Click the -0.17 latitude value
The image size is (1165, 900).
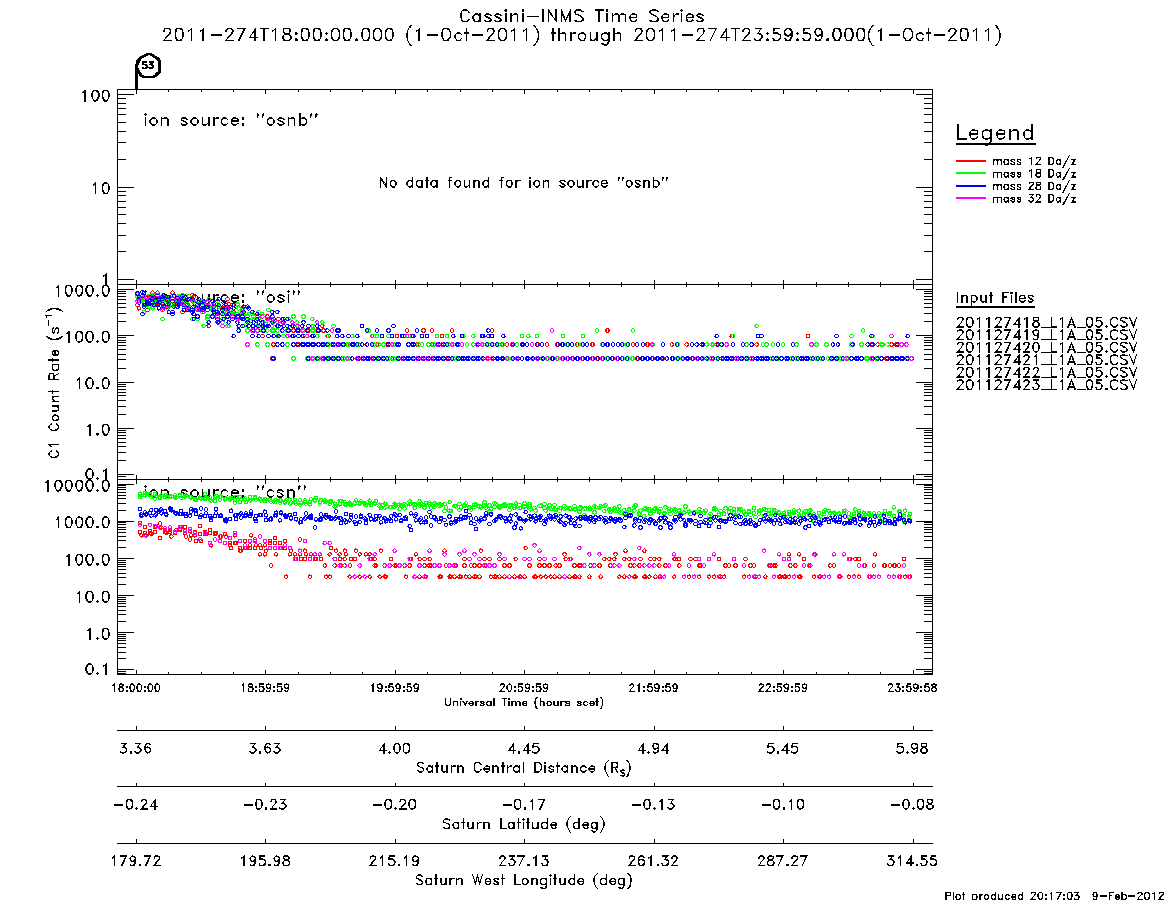524,805
